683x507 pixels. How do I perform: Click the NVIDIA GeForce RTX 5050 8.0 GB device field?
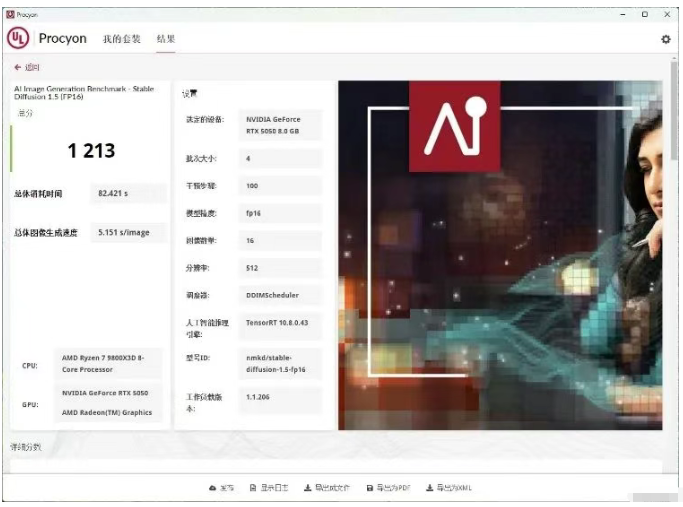tap(281, 125)
